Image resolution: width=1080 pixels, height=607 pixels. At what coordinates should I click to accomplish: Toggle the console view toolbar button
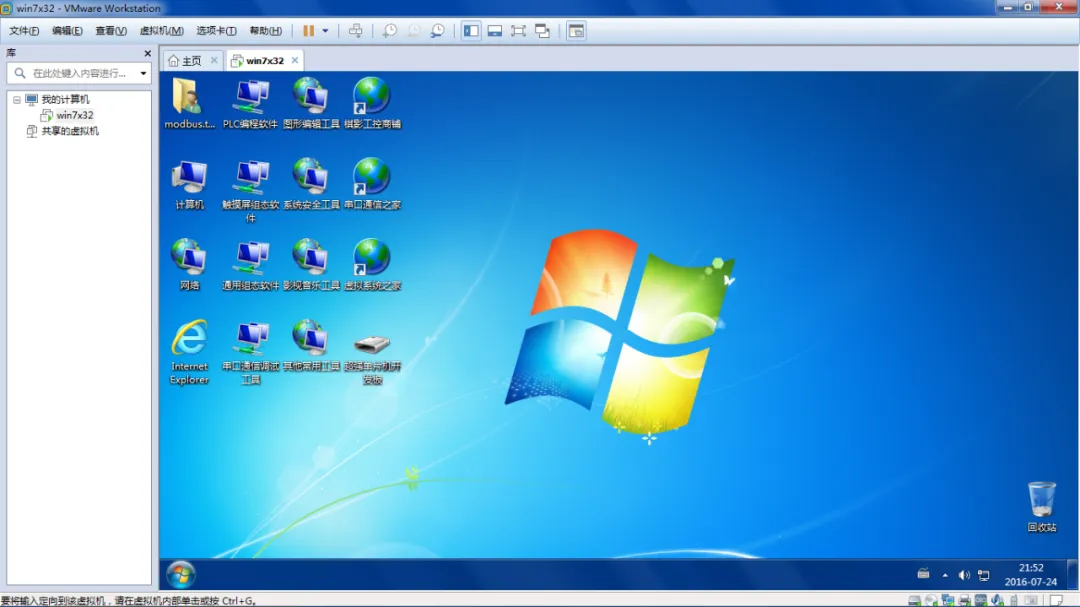[576, 31]
